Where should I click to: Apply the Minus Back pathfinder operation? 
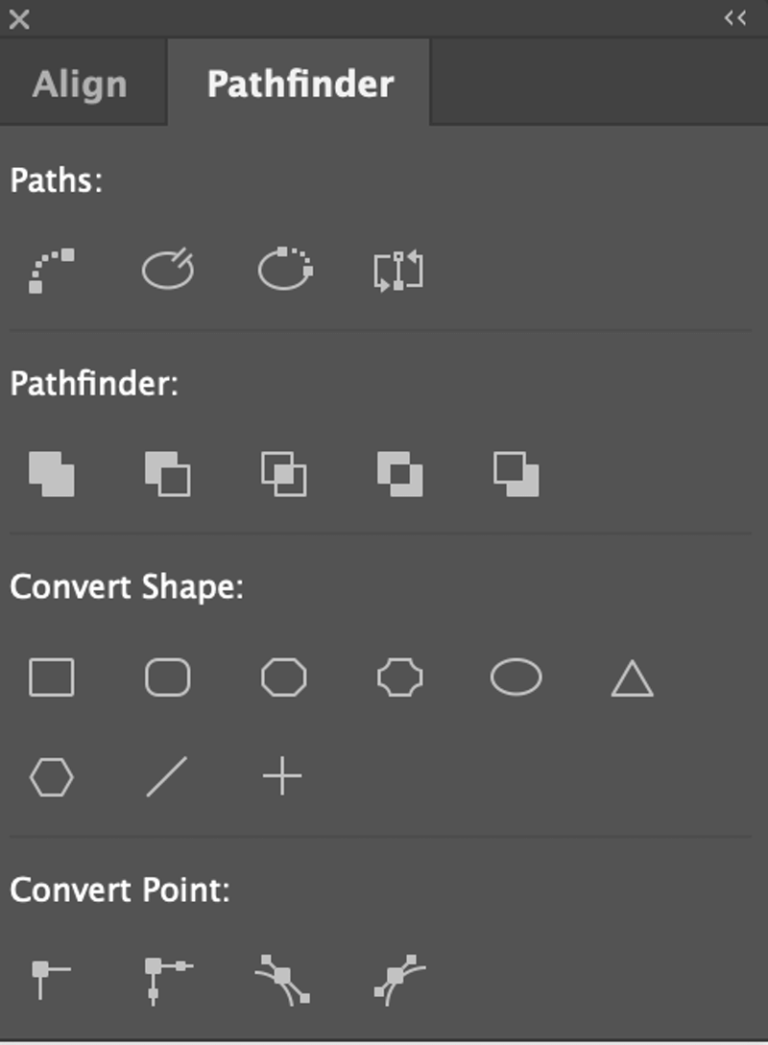(515, 475)
